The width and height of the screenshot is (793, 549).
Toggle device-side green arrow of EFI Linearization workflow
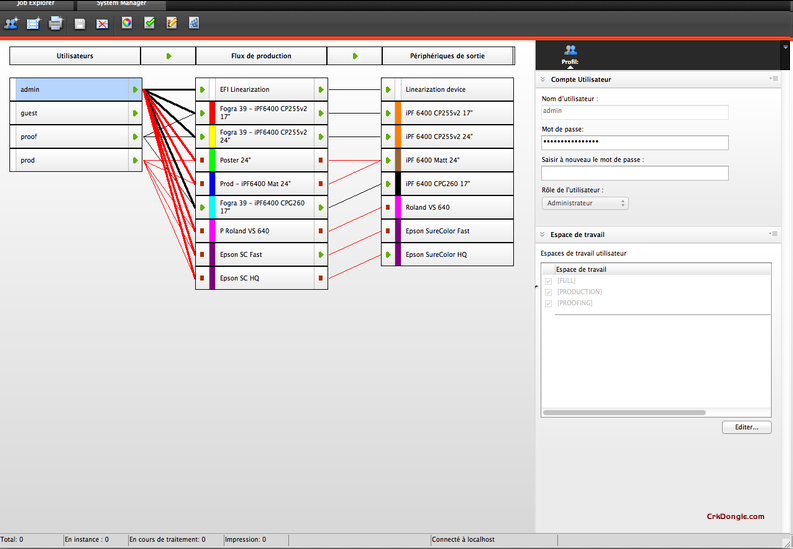tap(321, 89)
